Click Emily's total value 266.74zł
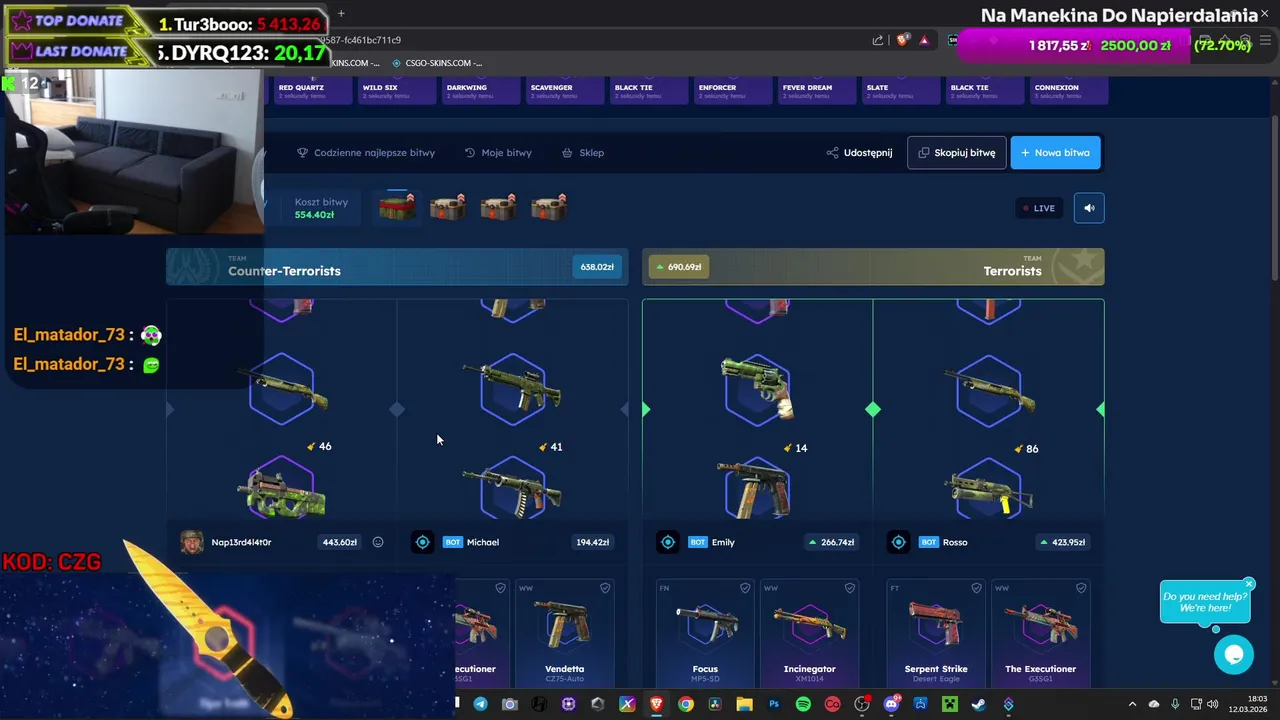1280x720 pixels. coord(831,542)
